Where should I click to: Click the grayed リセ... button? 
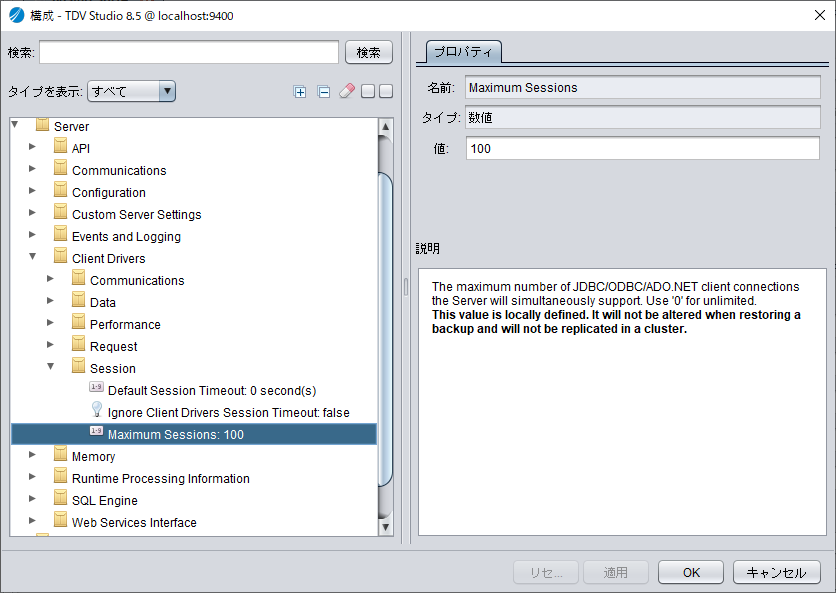546,572
